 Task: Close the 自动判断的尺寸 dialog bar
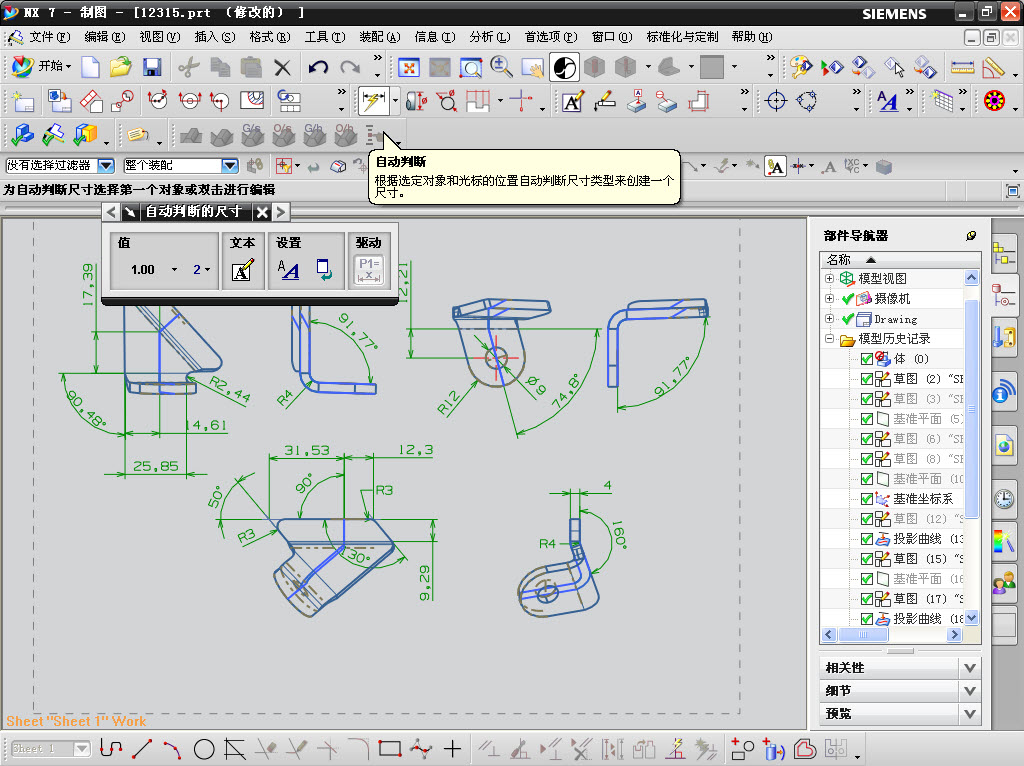pyautogui.click(x=262, y=212)
